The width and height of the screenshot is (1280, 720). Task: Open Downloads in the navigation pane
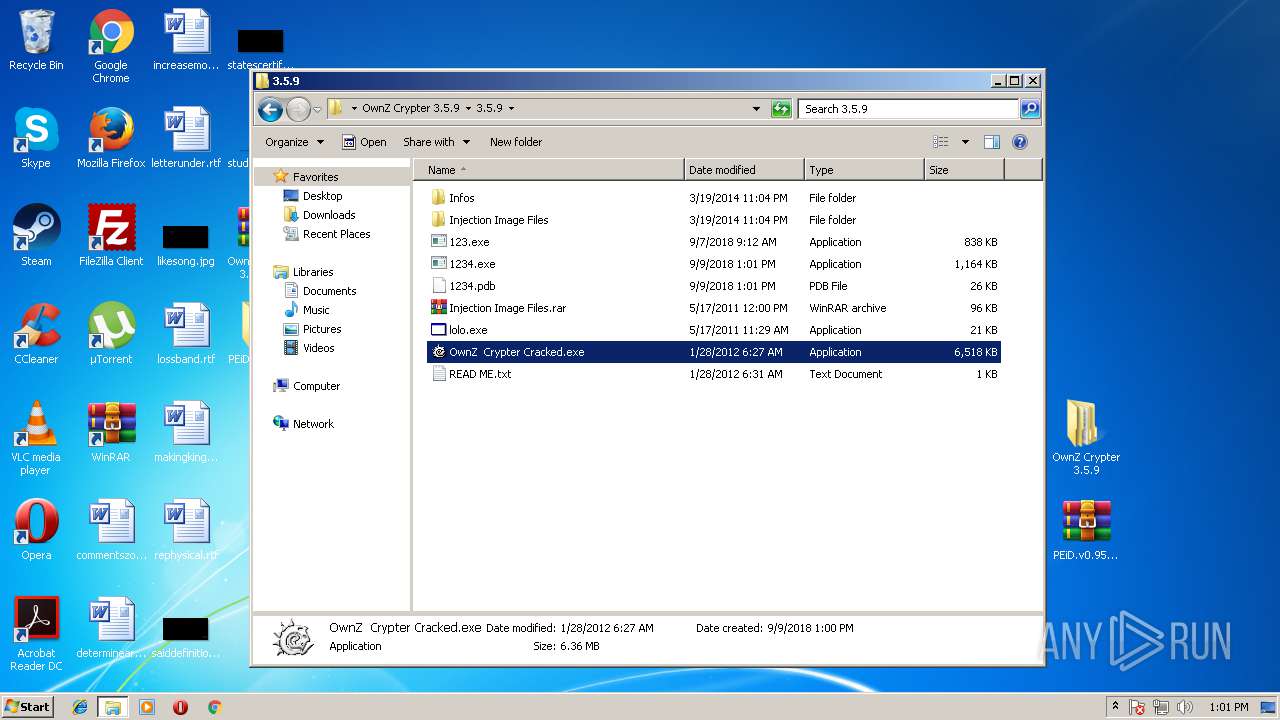pos(329,215)
